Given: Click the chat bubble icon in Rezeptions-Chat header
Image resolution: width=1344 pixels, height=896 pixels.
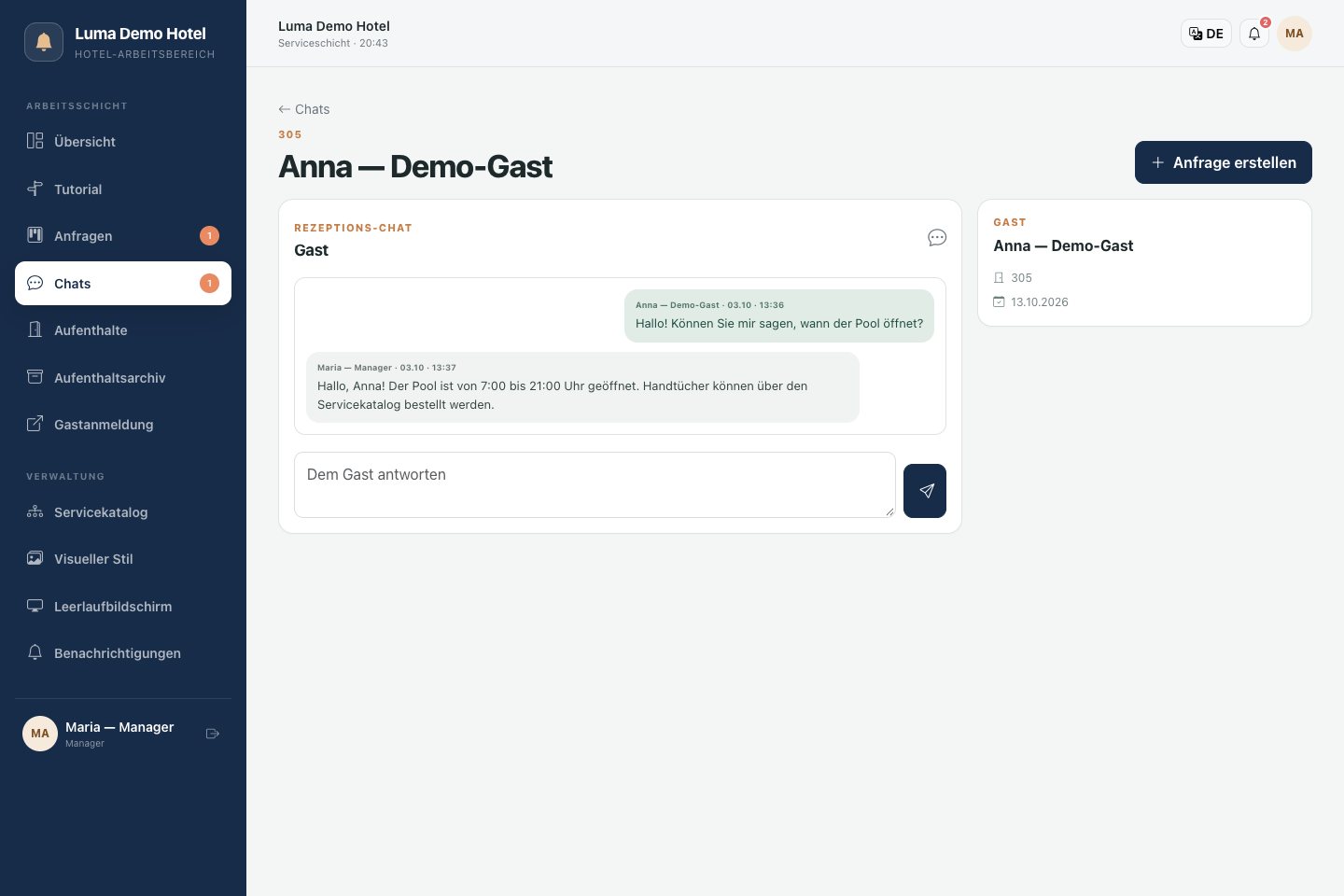Looking at the screenshot, I should tap(937, 238).
